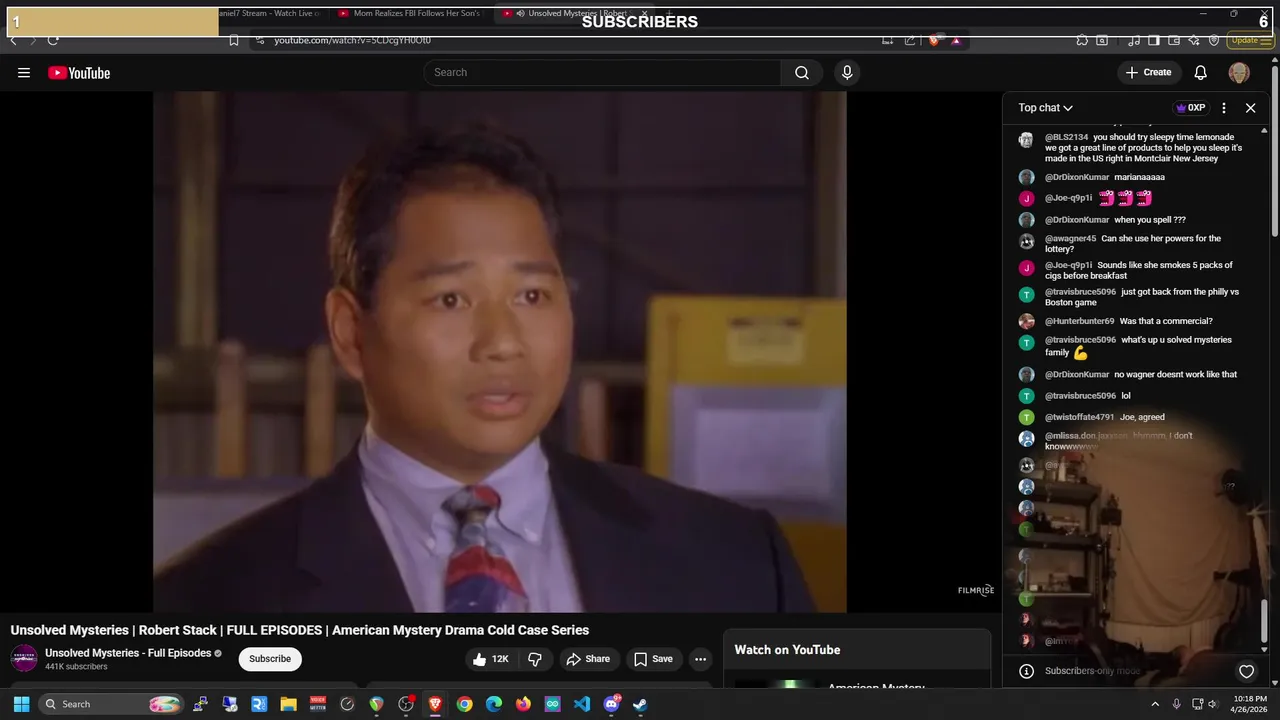Open live chat options three-dot menu
1280x720 pixels.
tap(1224, 108)
